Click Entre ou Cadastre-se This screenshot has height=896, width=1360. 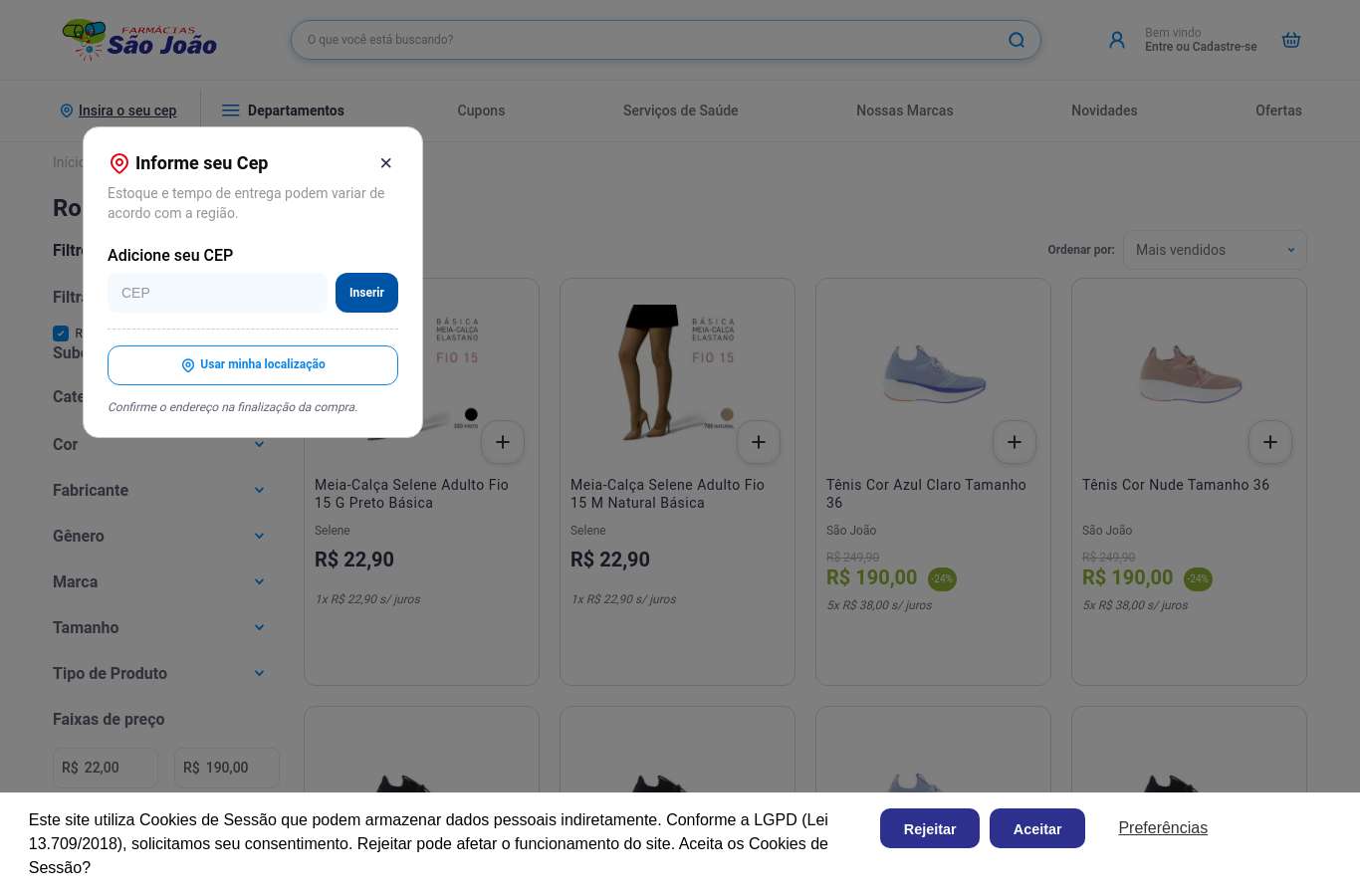[x=1201, y=47]
